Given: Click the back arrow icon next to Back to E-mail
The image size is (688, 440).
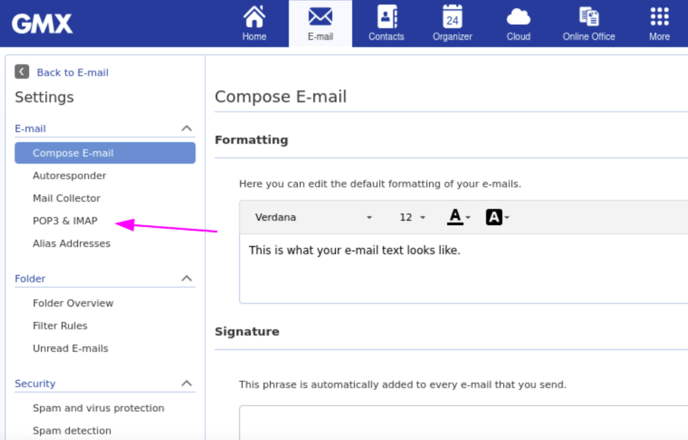Looking at the screenshot, I should click(x=22, y=72).
